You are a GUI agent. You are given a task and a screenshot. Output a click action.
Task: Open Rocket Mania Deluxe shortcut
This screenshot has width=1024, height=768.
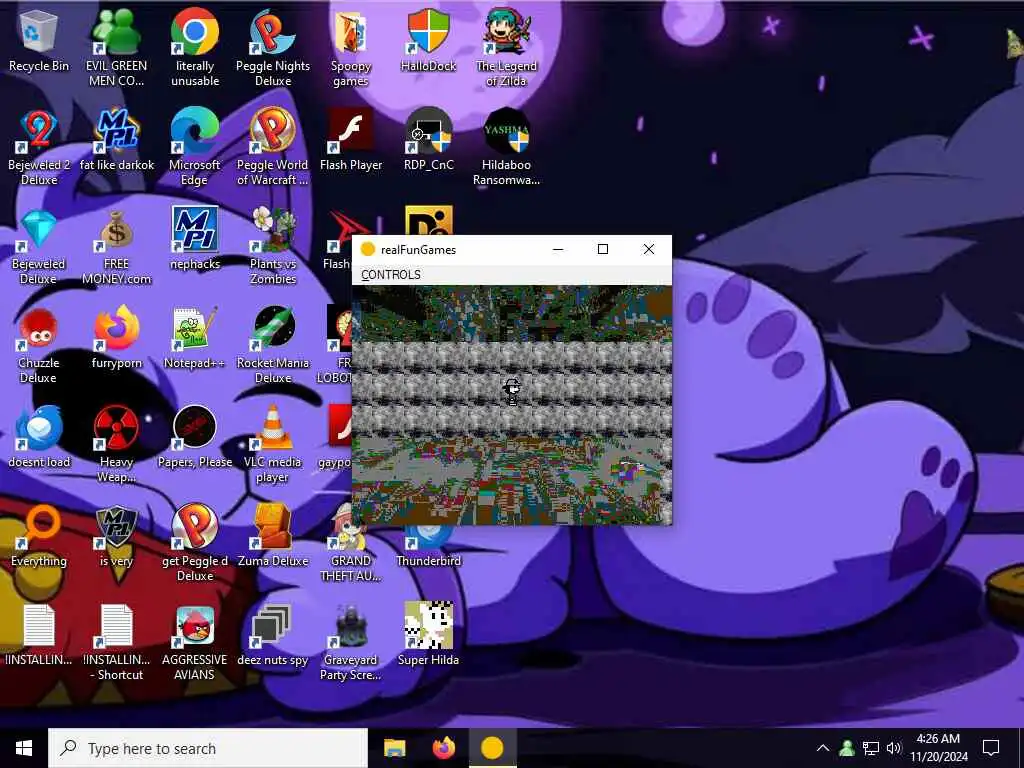click(x=273, y=345)
